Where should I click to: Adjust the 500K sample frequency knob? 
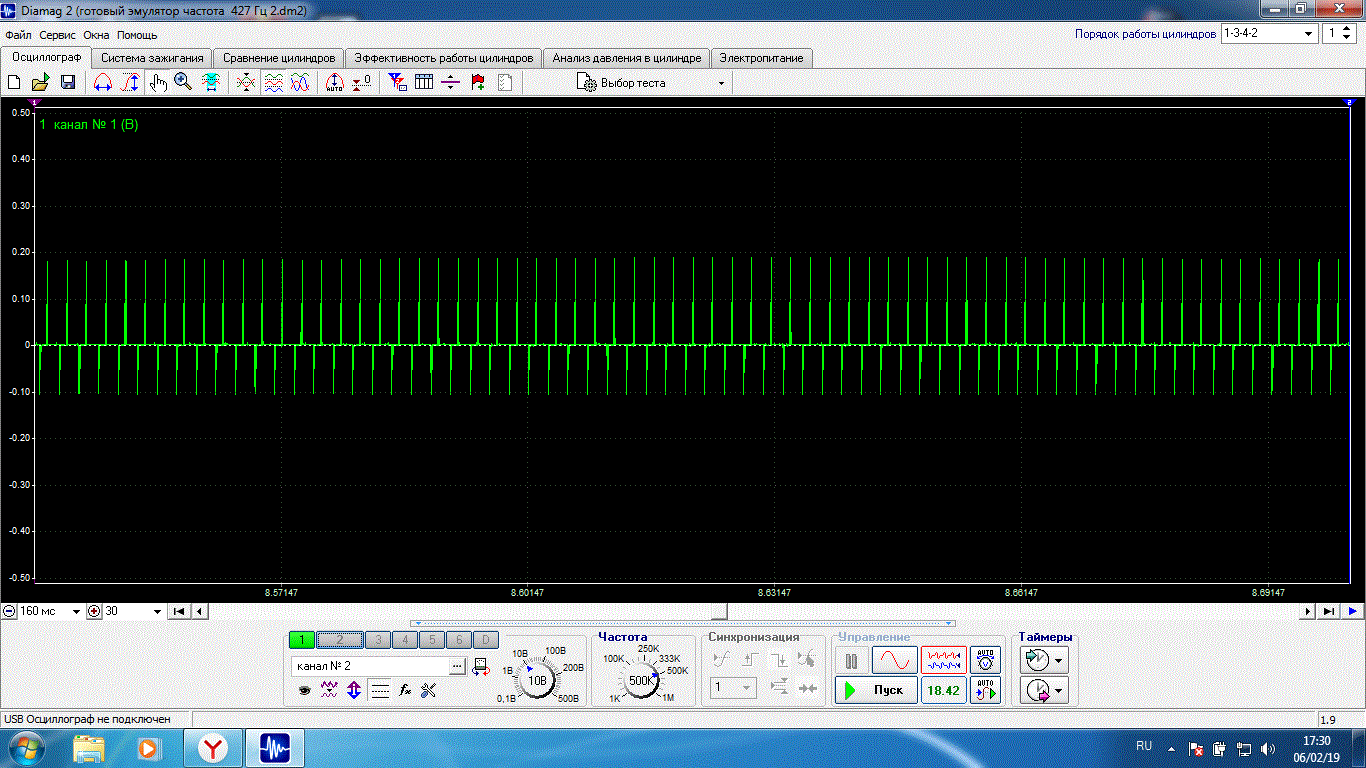[640, 680]
